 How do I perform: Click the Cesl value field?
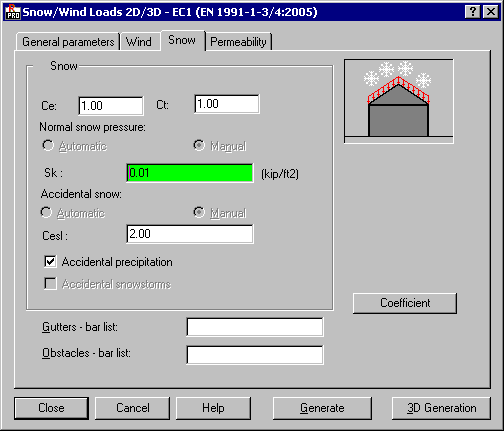[190, 234]
